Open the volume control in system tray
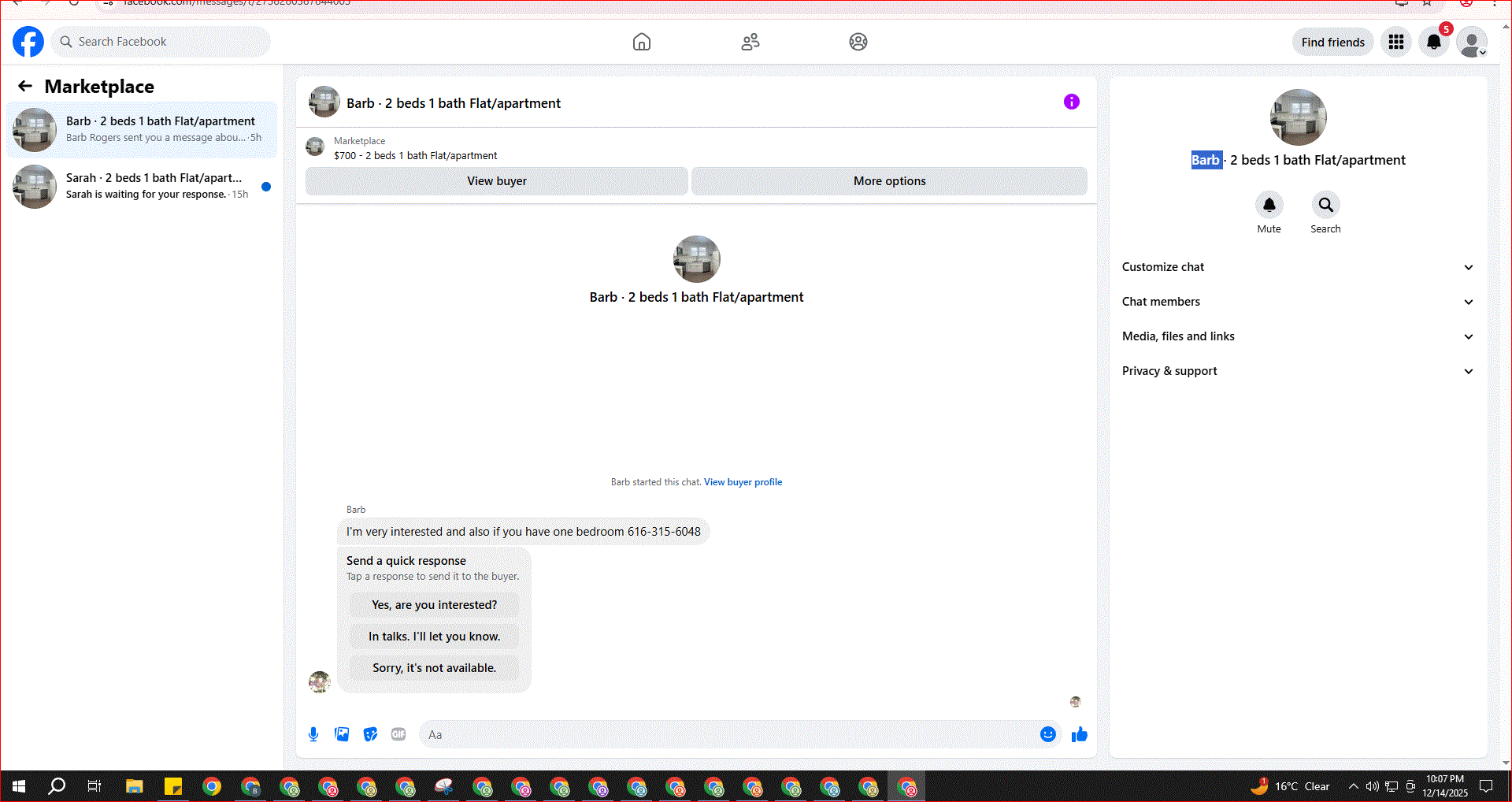The image size is (1512, 802). click(1372, 786)
